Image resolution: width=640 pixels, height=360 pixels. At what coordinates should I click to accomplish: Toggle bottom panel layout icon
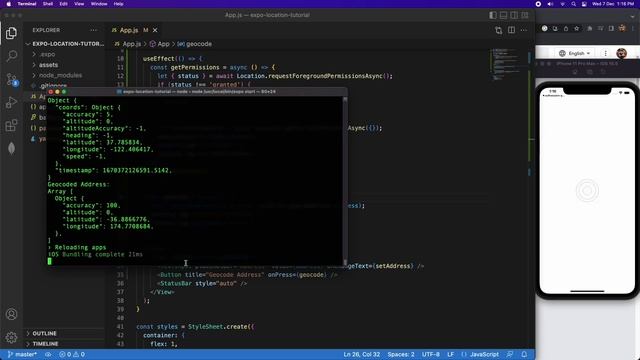(x=504, y=15)
